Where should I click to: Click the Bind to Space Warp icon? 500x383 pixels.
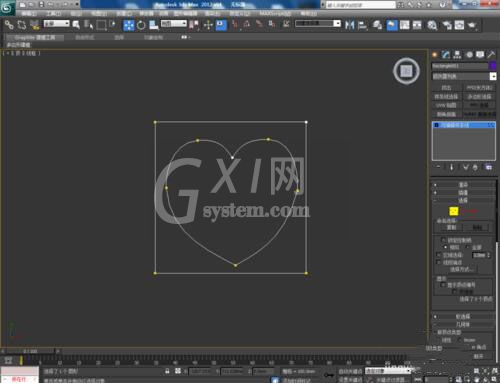pos(34,25)
